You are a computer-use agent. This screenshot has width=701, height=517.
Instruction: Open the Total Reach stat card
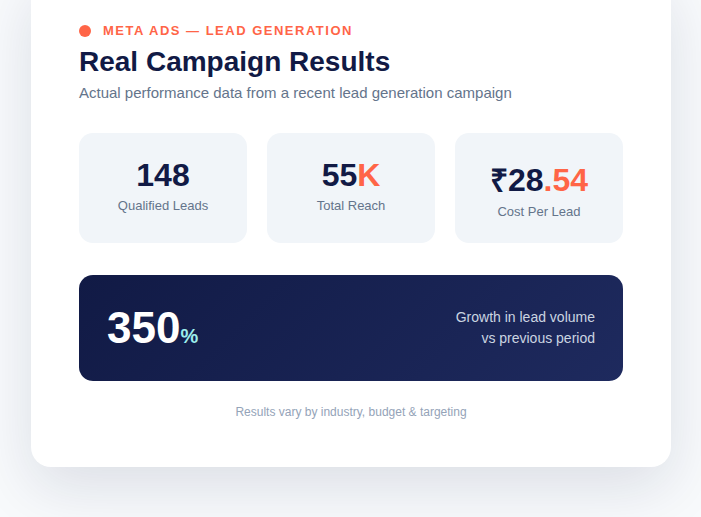[x=351, y=188]
